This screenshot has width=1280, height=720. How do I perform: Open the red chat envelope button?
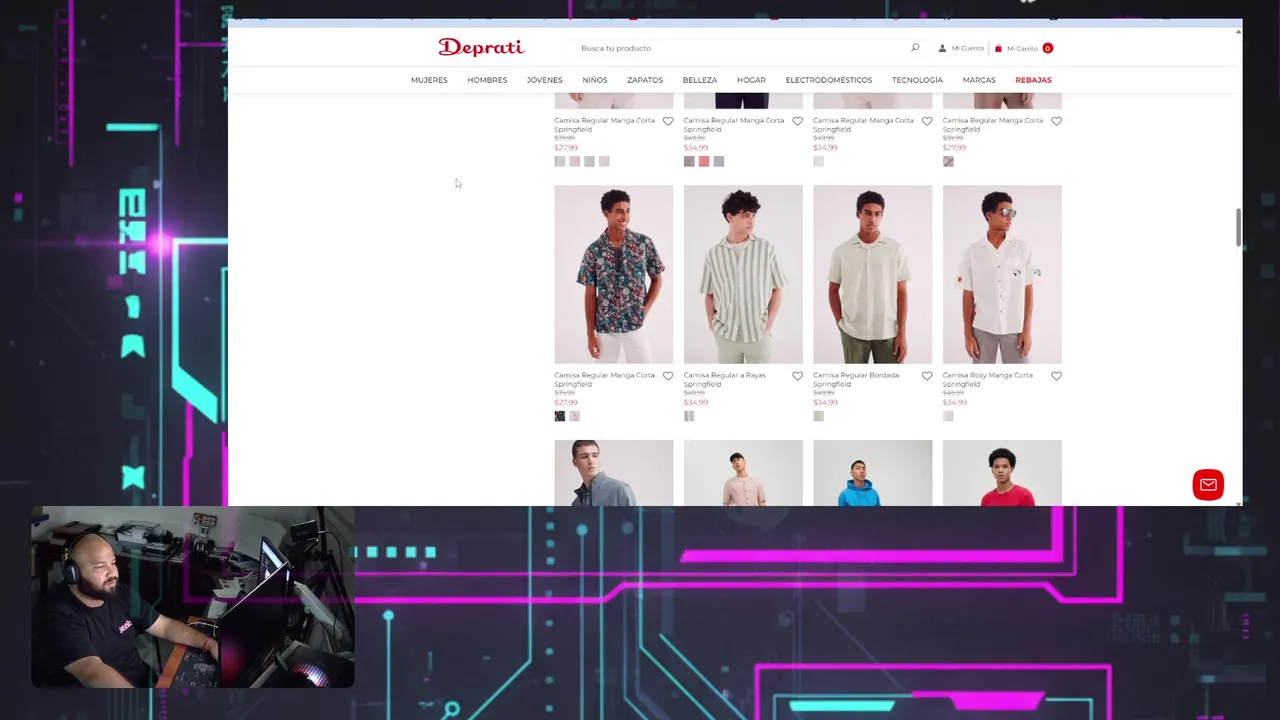pos(1208,485)
